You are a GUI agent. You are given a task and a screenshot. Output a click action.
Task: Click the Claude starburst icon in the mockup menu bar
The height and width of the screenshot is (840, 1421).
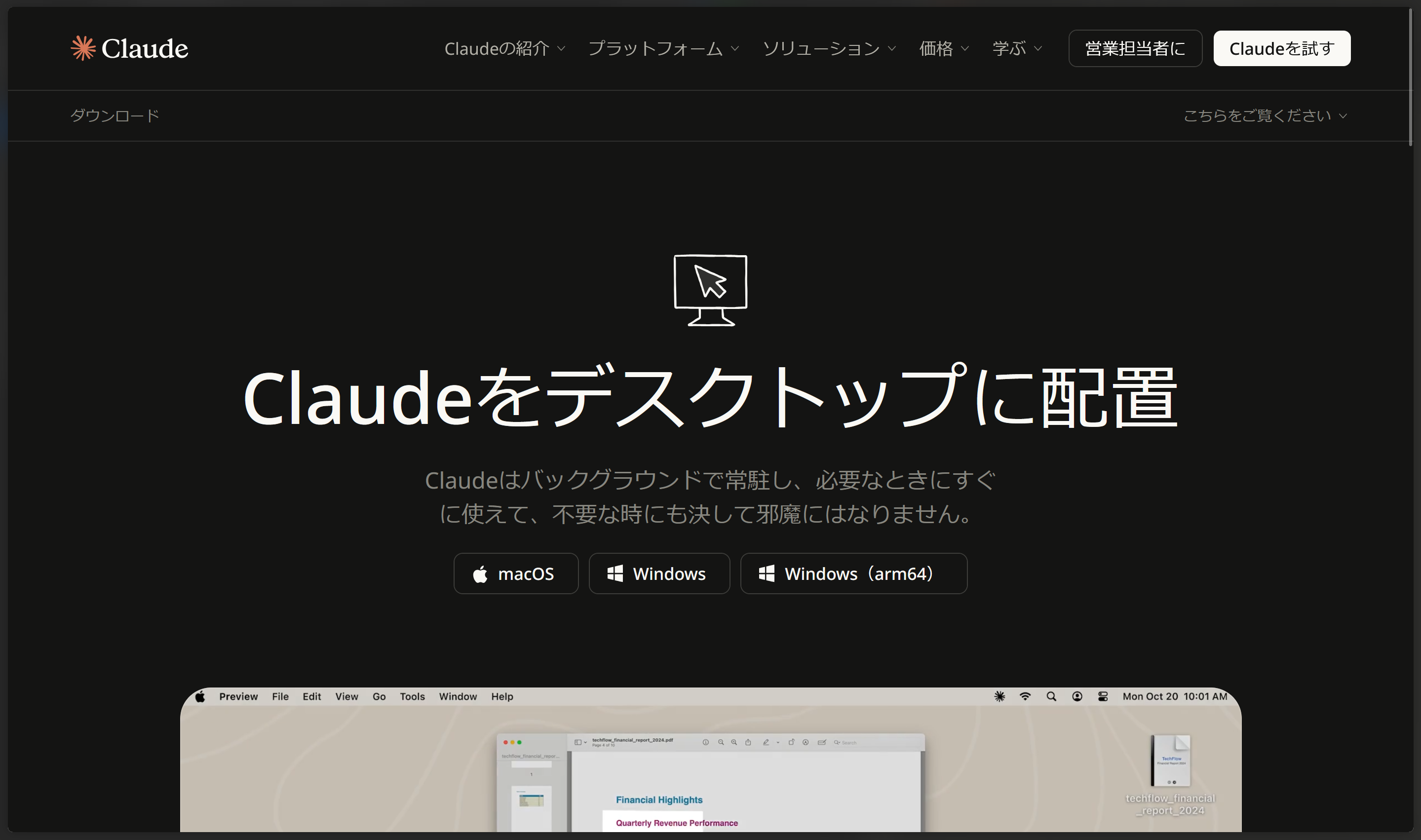[x=999, y=696]
